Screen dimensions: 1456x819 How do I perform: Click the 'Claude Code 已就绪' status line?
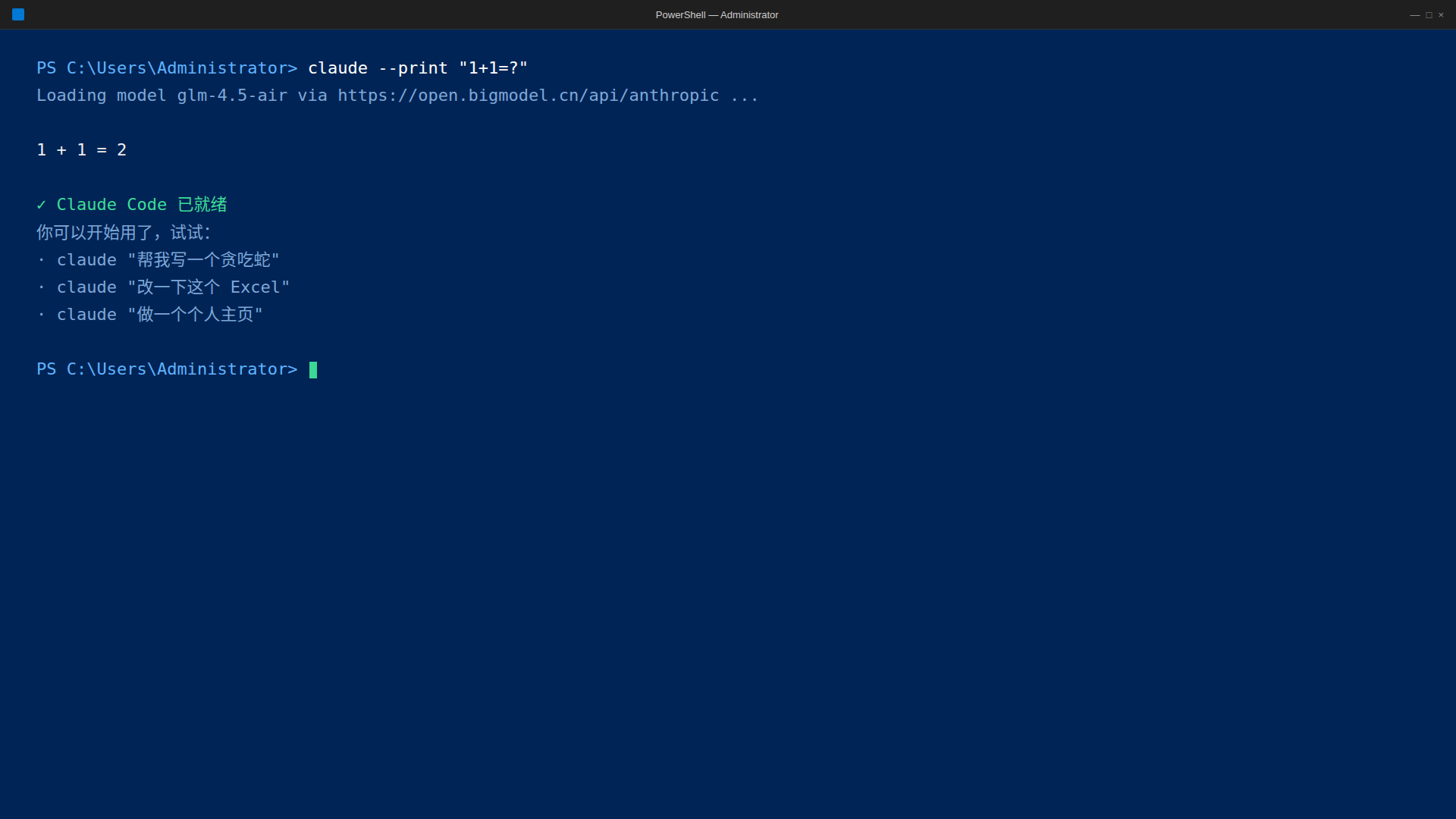click(132, 205)
